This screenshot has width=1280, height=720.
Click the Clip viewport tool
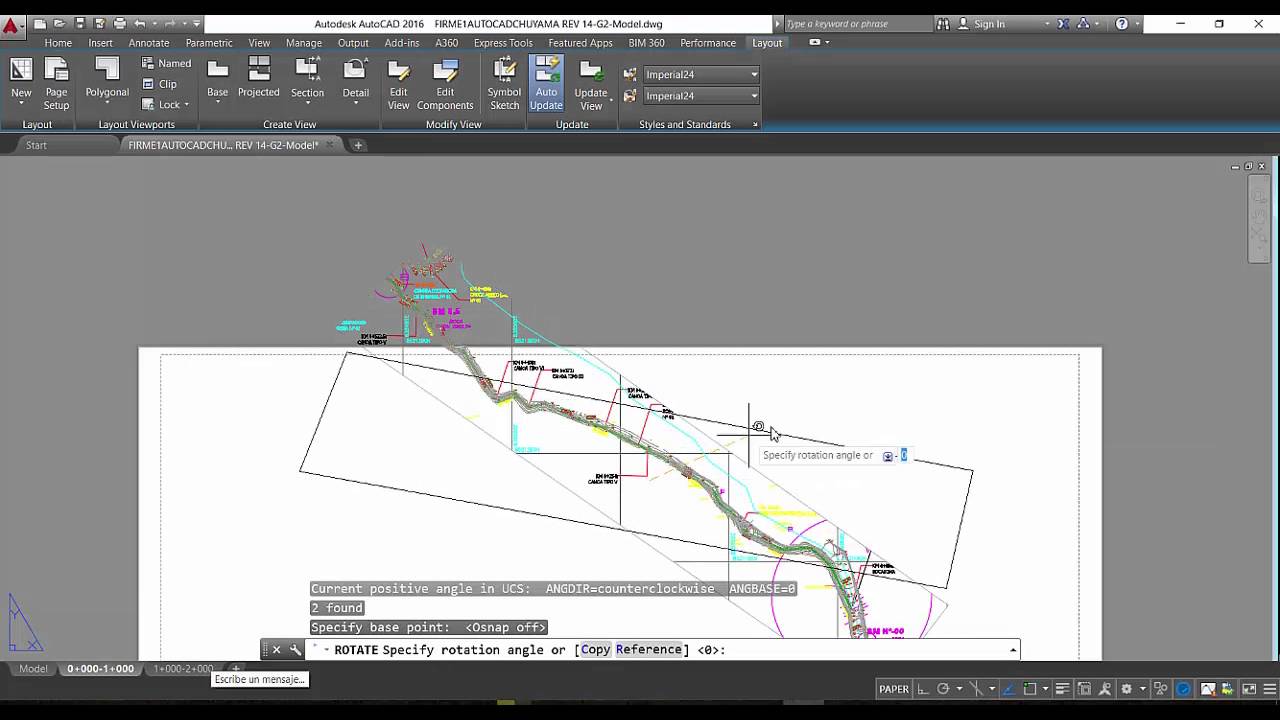coord(159,84)
